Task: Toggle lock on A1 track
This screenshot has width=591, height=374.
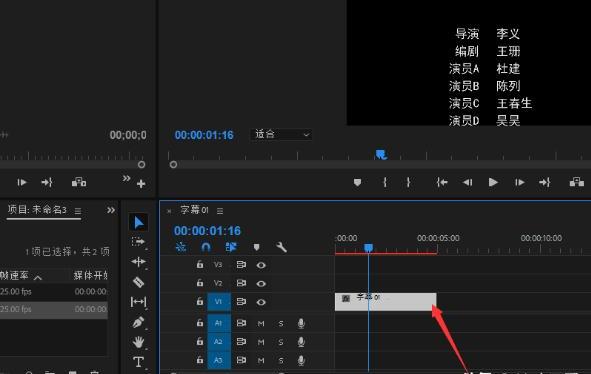Action: pyautogui.click(x=200, y=323)
